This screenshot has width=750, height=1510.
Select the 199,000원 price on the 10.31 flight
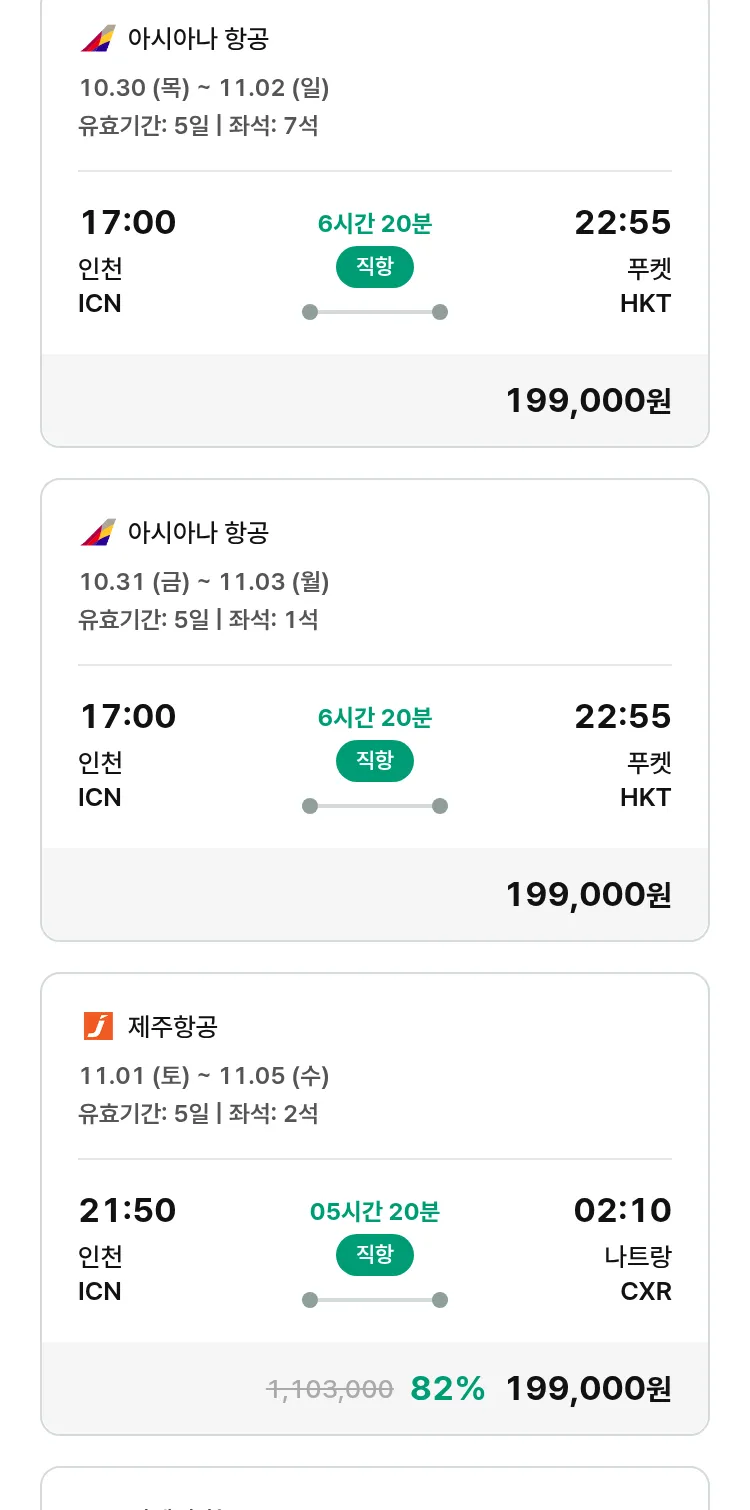pos(588,894)
